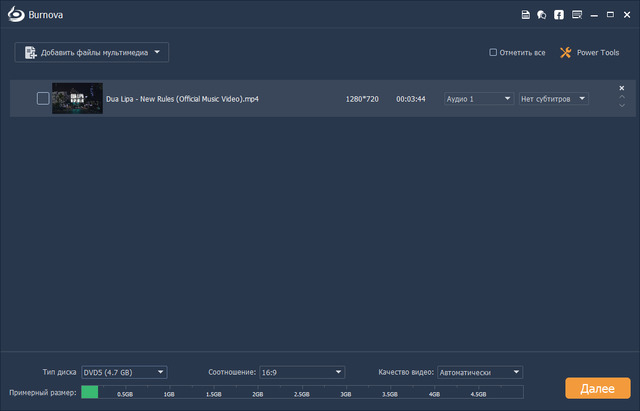Expand the 'Аудио 1' audio track dropdown
Image resolution: width=640 pixels, height=411 pixels.
click(x=479, y=98)
